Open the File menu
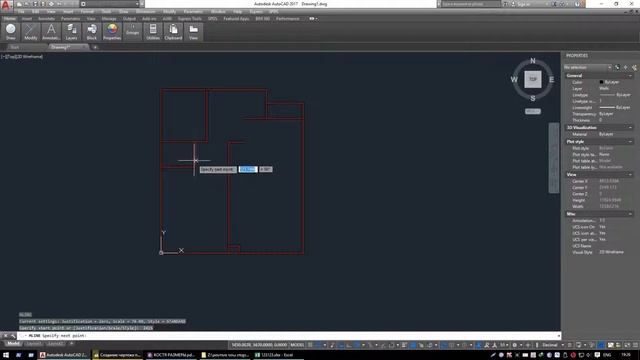 [21, 12]
